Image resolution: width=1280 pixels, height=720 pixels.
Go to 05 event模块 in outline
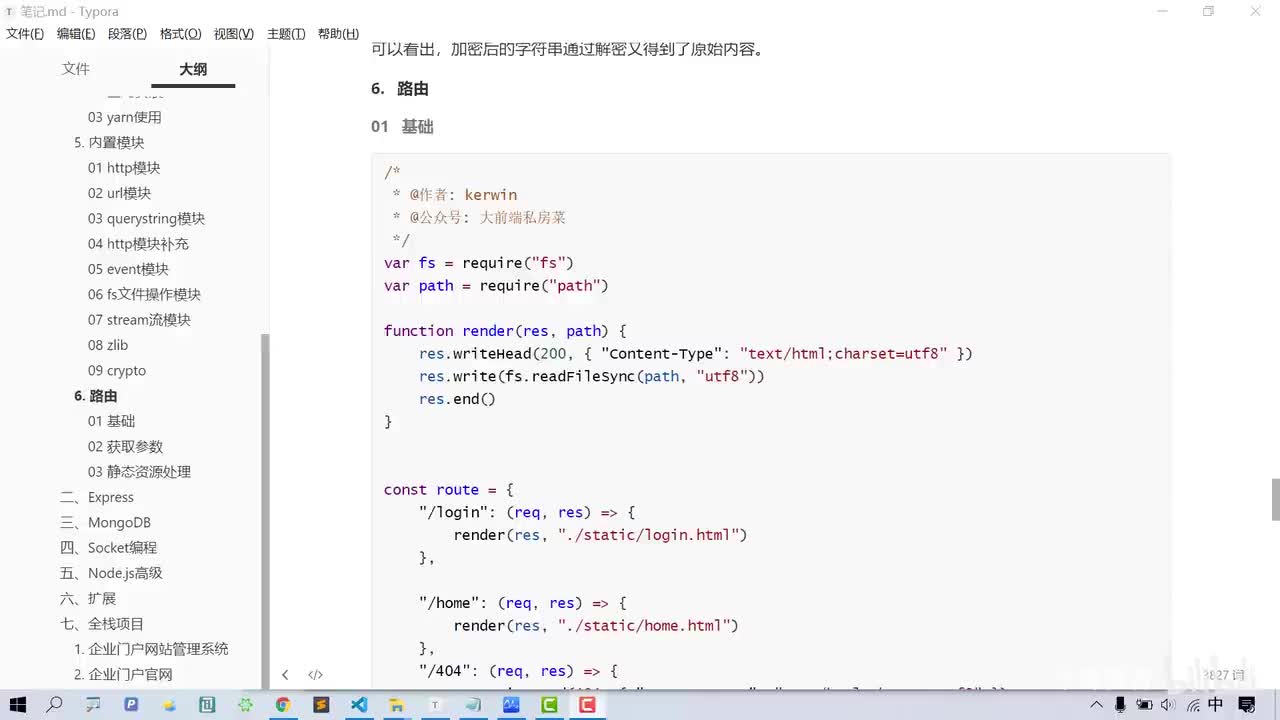tap(128, 269)
